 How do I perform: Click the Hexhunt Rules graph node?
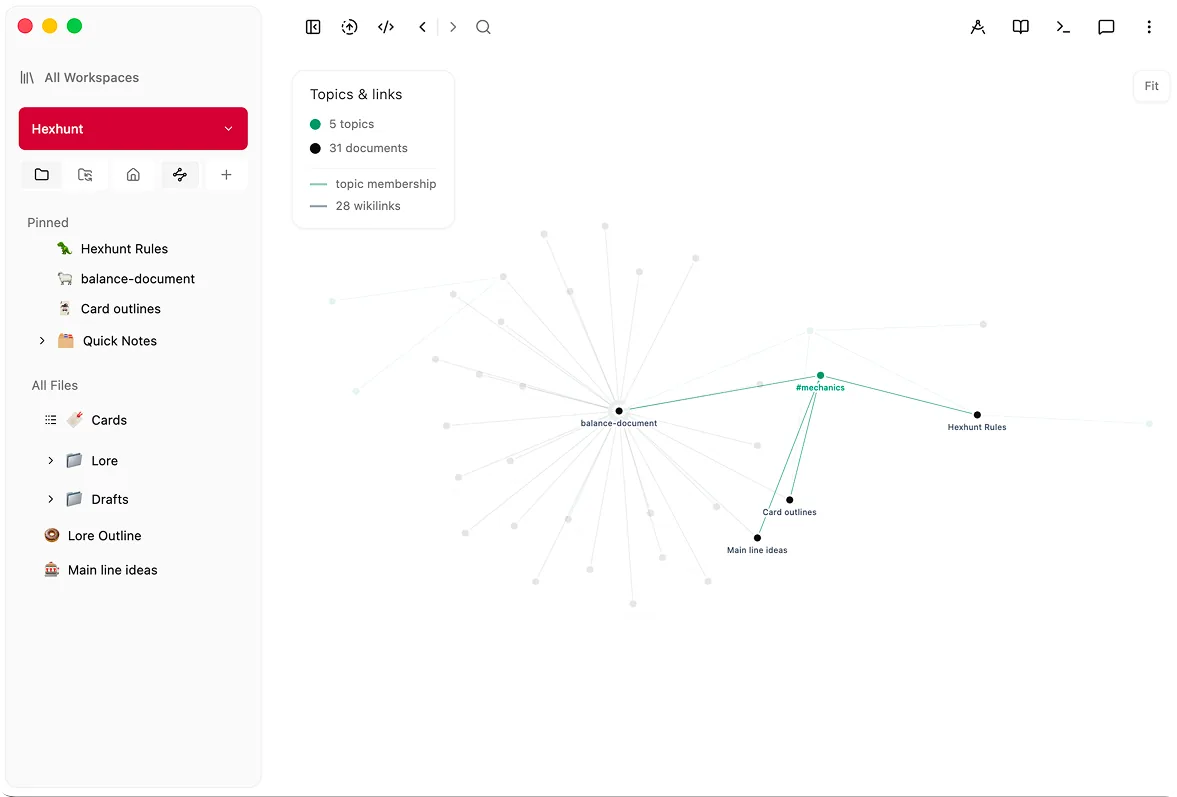[x=977, y=414]
